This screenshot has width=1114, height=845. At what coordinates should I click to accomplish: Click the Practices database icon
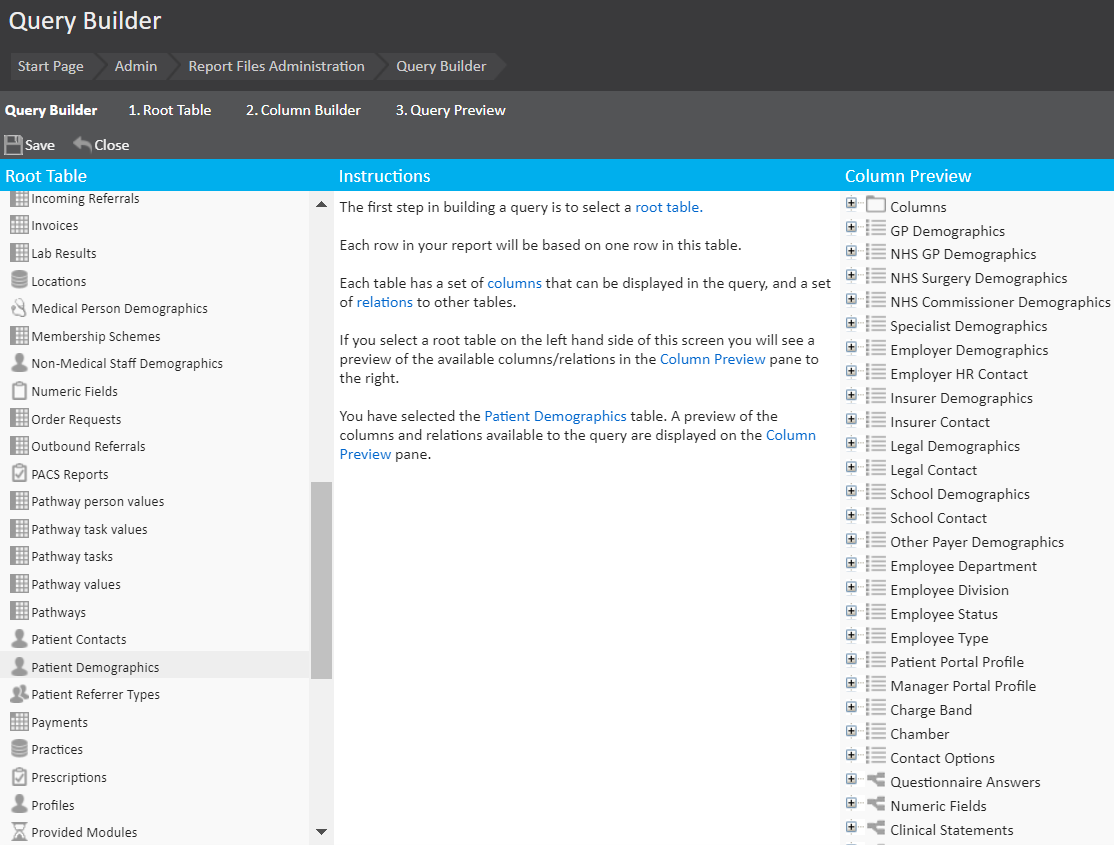(x=19, y=749)
